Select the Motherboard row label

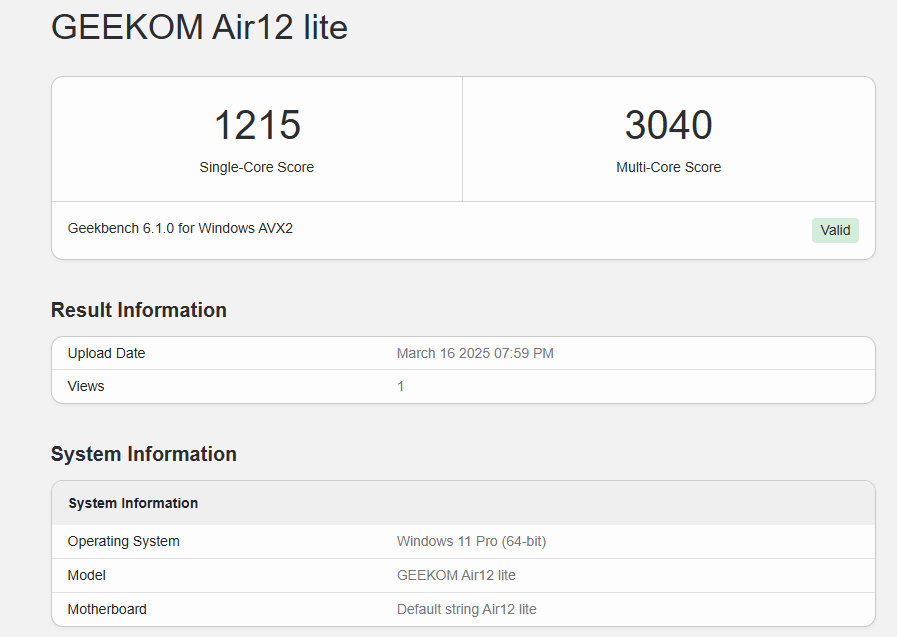[x=107, y=609]
